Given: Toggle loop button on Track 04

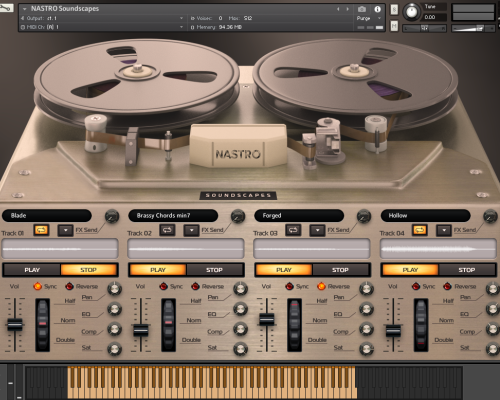Looking at the screenshot, I should pyautogui.click(x=420, y=230).
